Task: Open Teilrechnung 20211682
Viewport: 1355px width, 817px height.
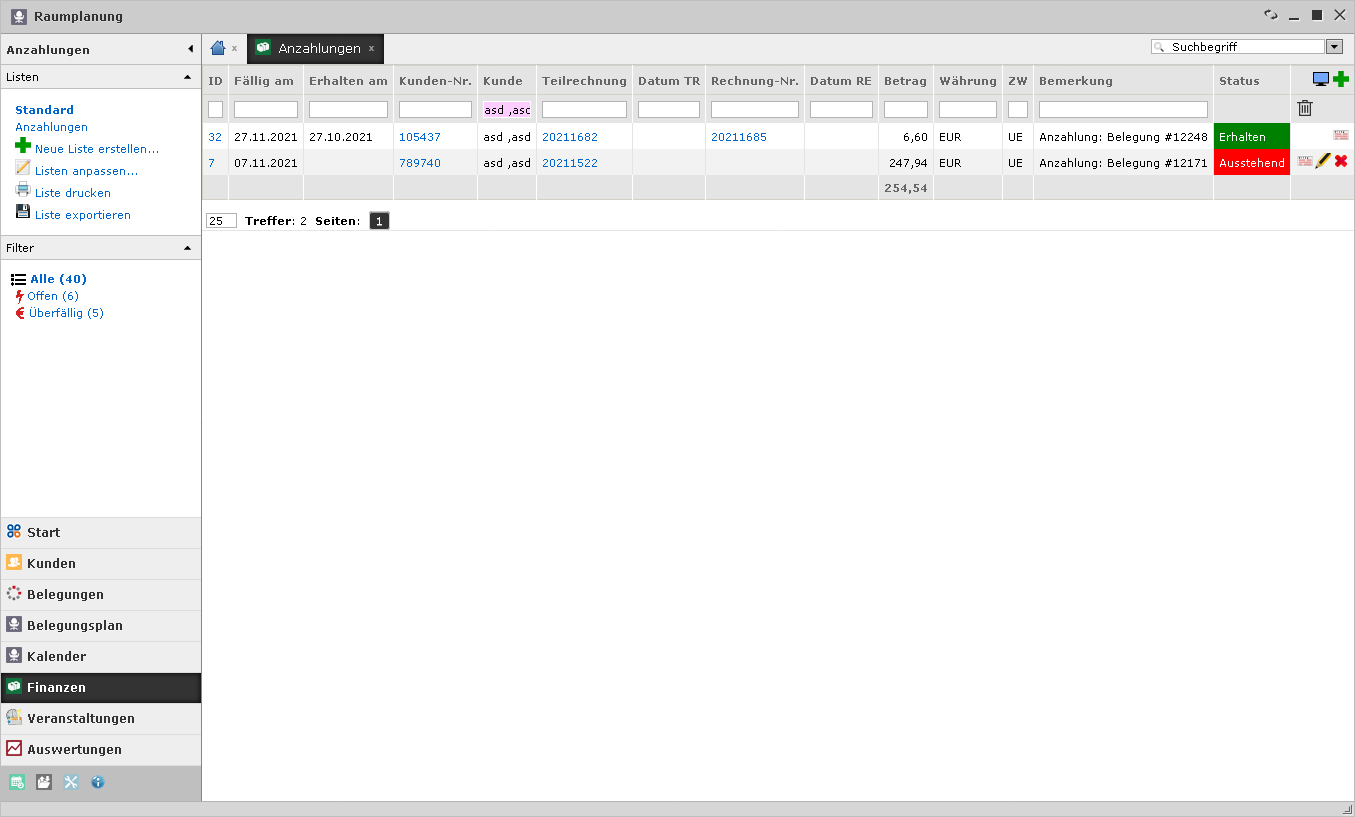Action: point(570,137)
